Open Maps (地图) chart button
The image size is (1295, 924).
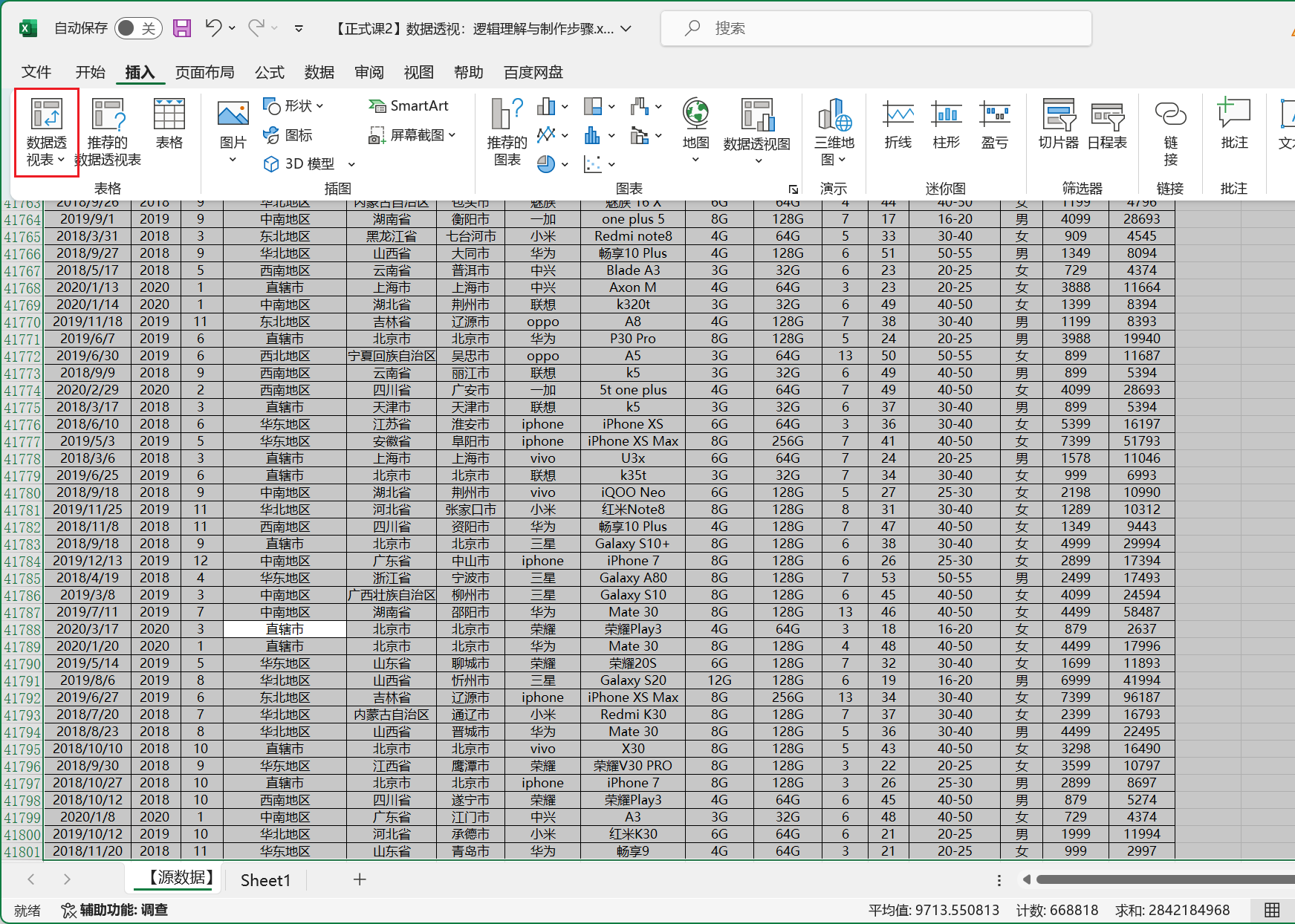[x=696, y=123]
